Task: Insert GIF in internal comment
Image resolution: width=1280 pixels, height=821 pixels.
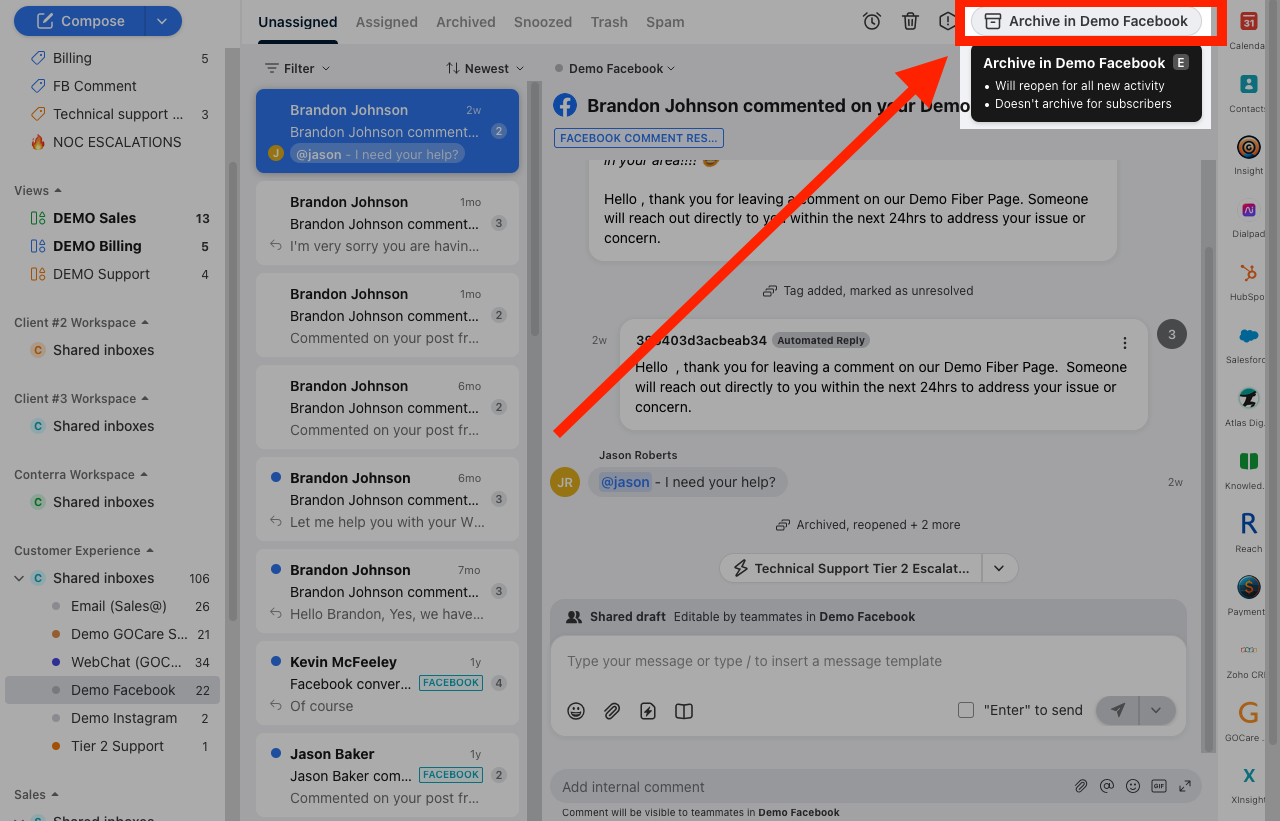Action: (x=1159, y=787)
